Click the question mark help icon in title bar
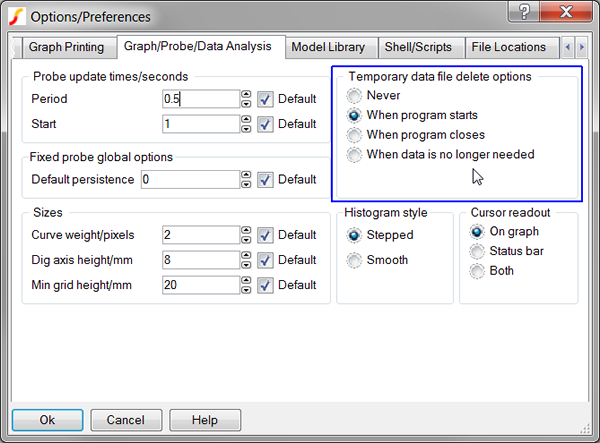The image size is (600, 443). (524, 12)
